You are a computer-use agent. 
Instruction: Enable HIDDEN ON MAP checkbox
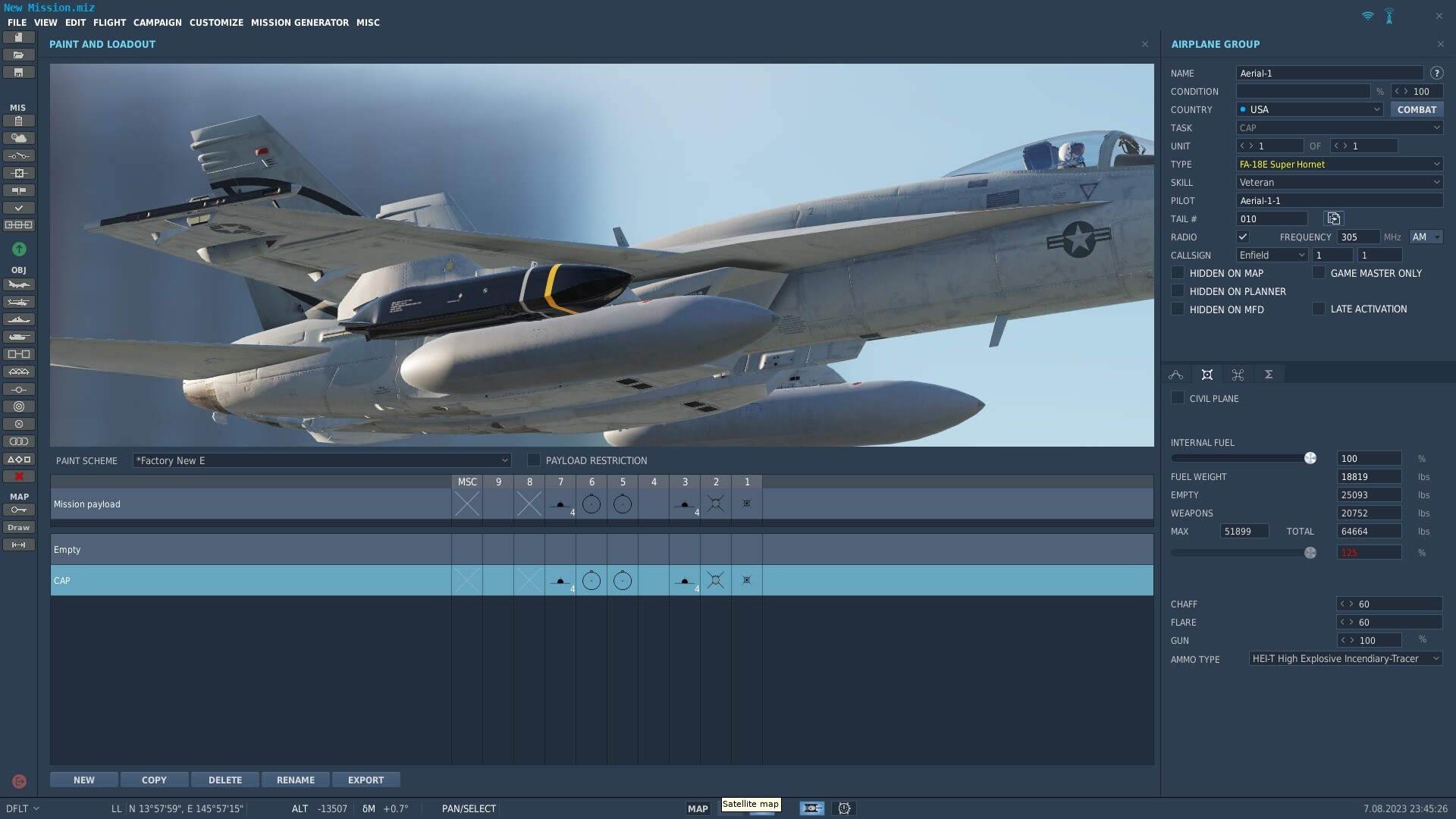1178,272
